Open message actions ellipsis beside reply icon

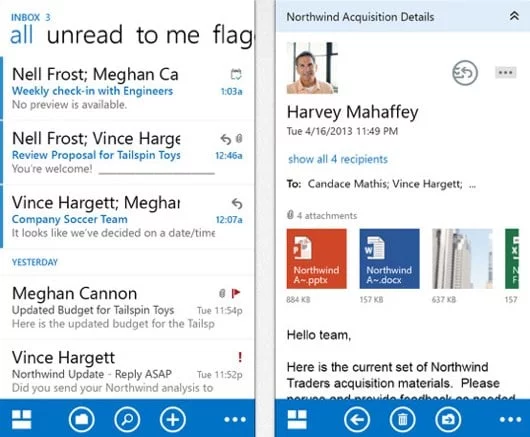point(506,72)
